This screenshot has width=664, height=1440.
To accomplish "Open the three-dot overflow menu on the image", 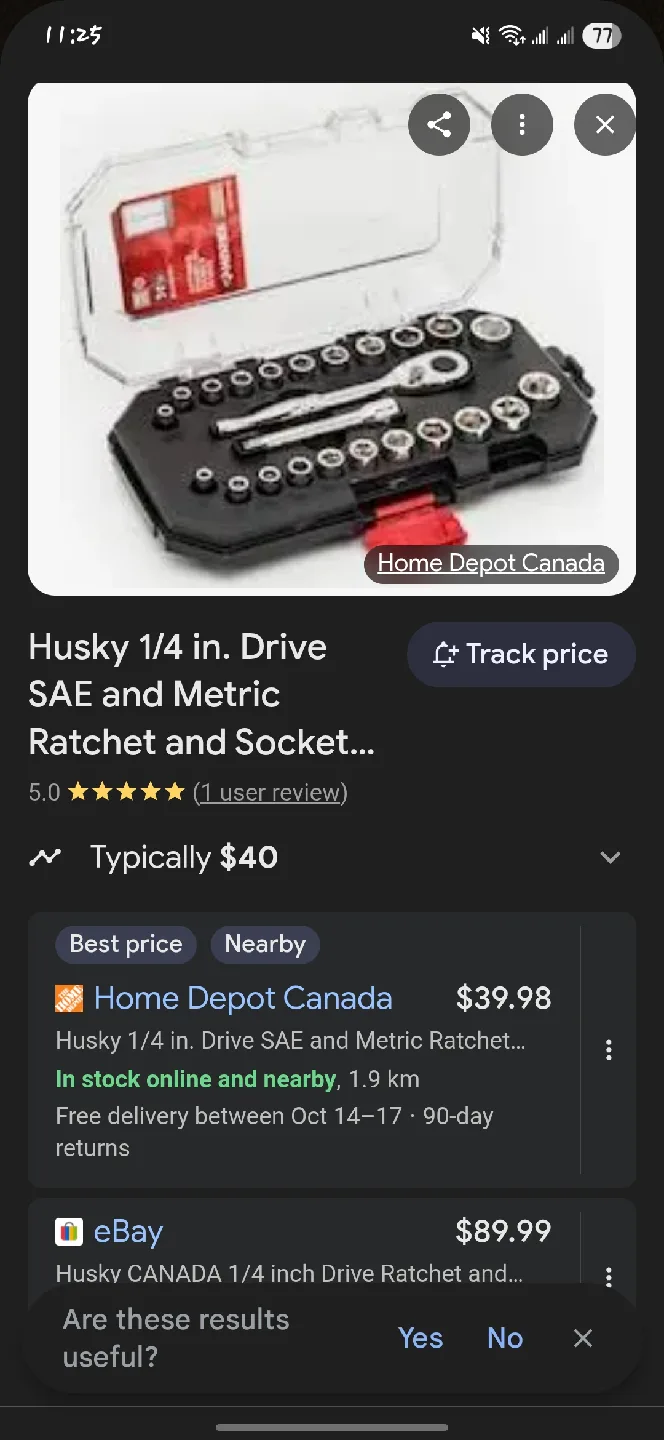I will coord(522,124).
